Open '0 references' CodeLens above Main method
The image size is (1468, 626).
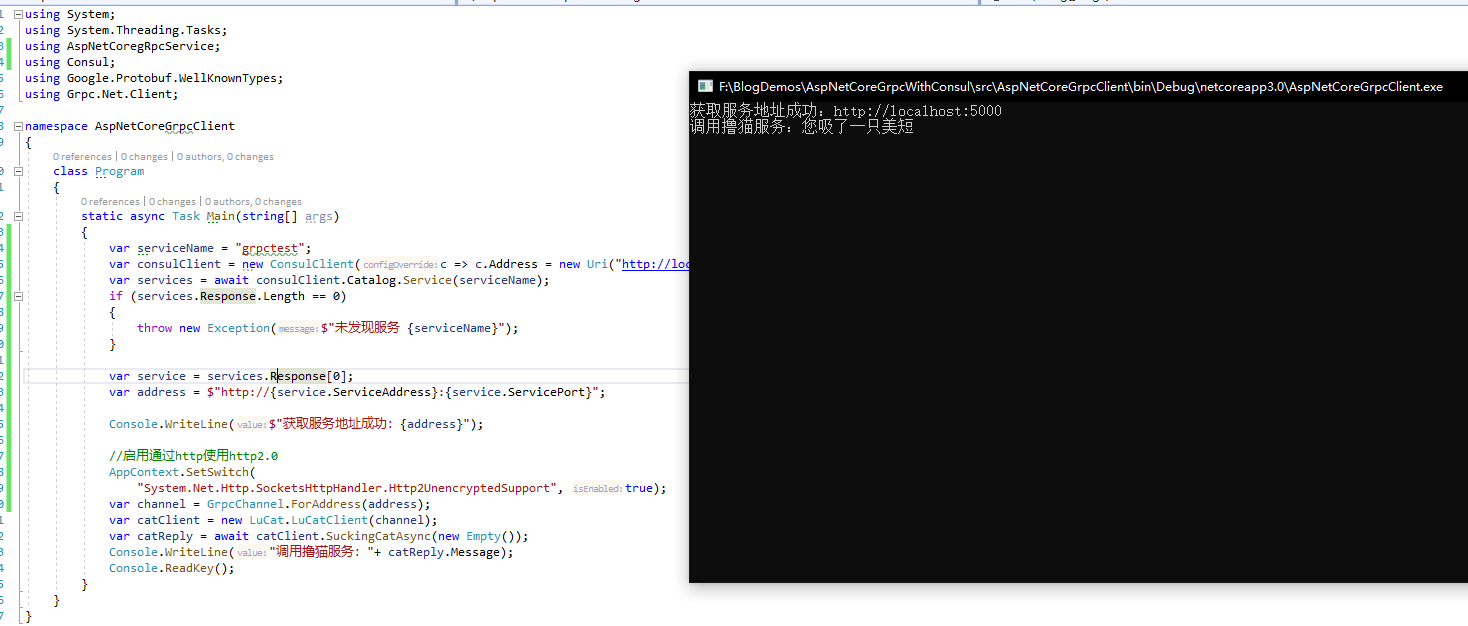click(x=111, y=202)
